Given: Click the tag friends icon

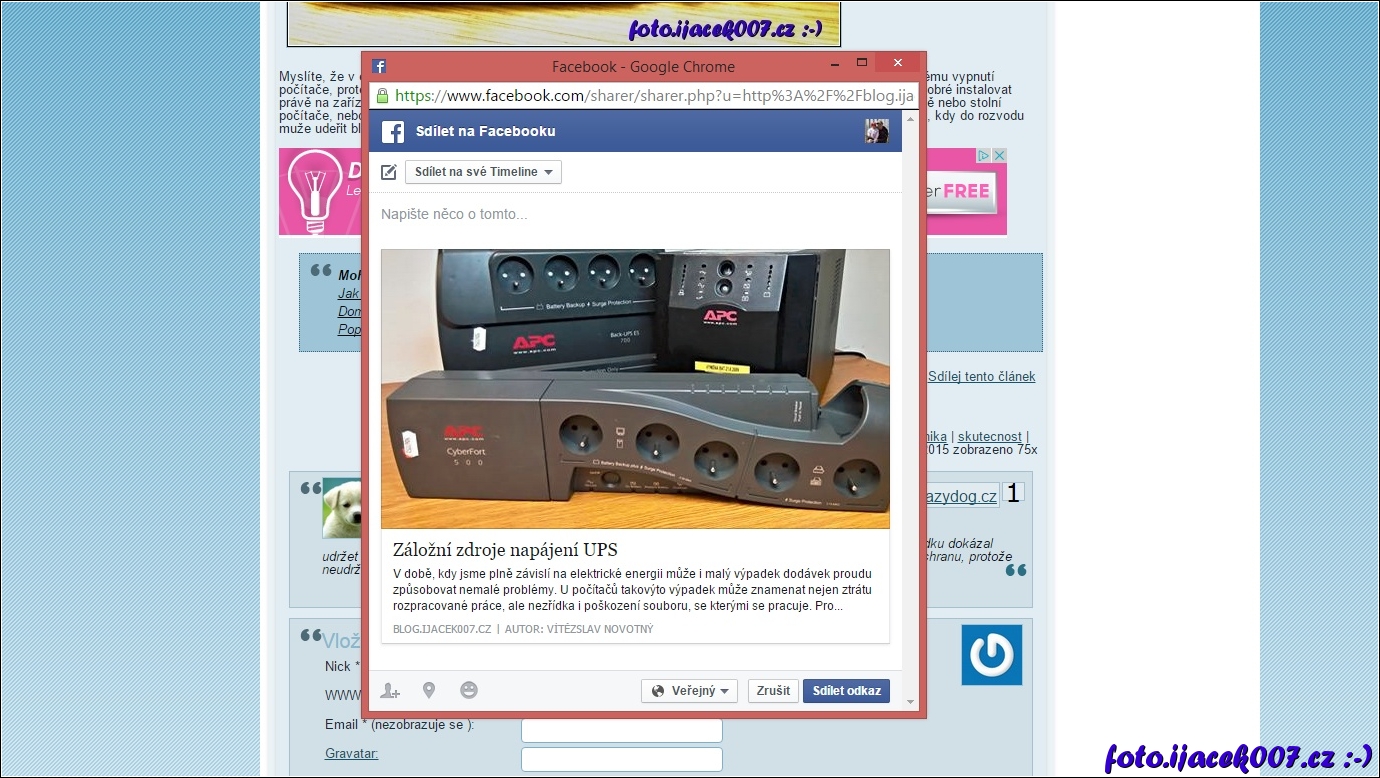Looking at the screenshot, I should tap(390, 691).
